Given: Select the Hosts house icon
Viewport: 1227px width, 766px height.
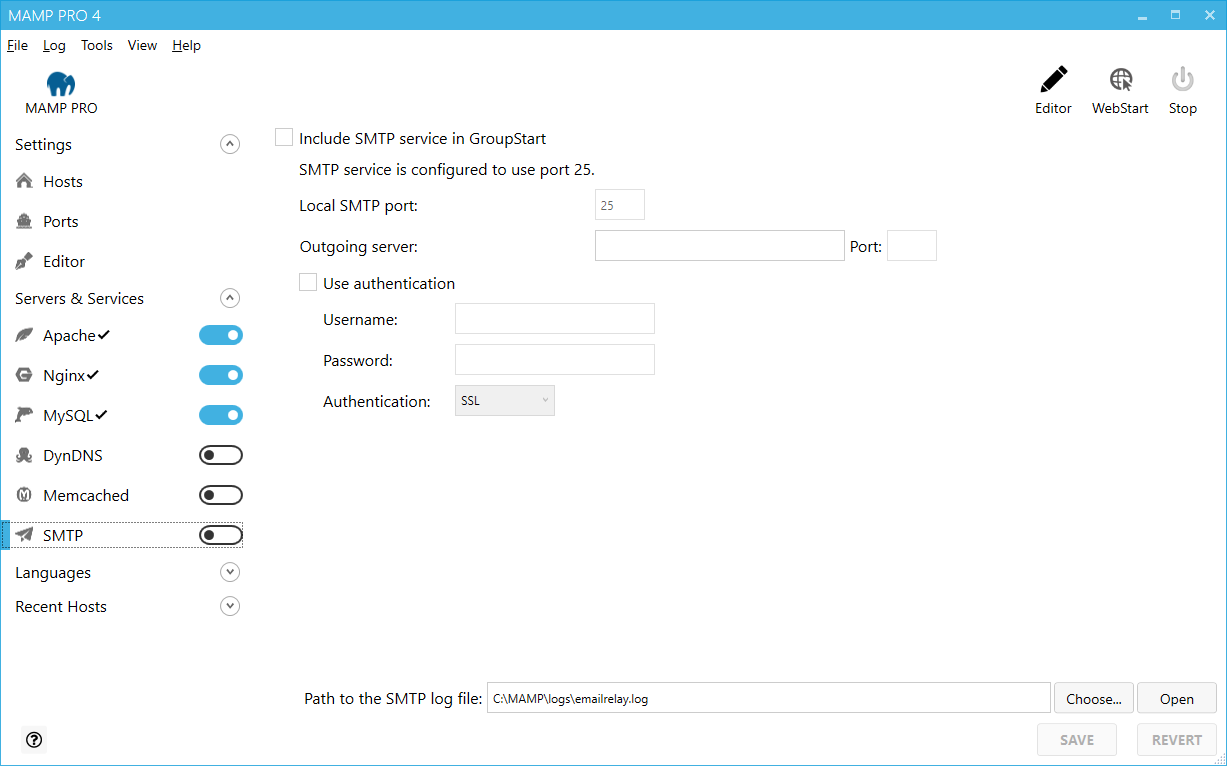Looking at the screenshot, I should pos(25,181).
